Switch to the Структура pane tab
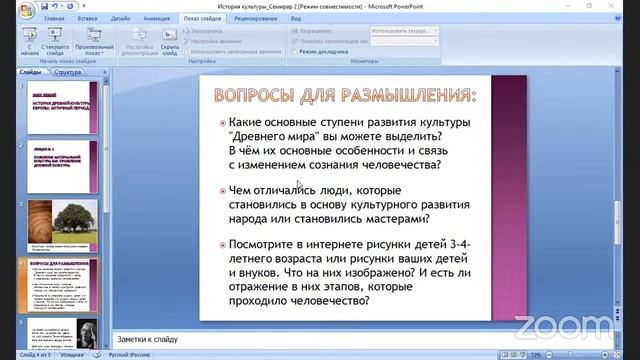The width and height of the screenshot is (640, 360). (68, 72)
